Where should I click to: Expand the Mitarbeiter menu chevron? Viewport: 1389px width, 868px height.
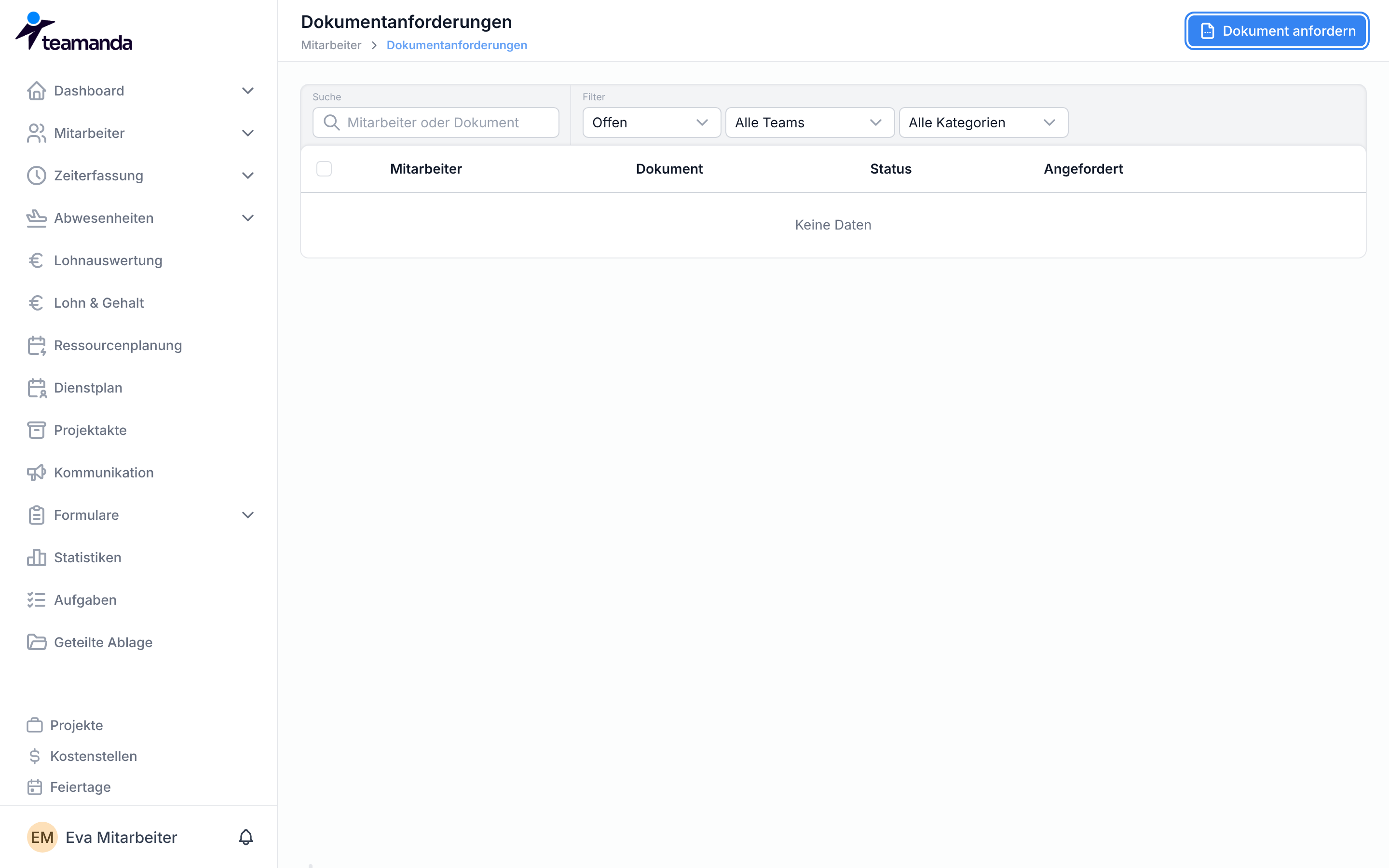(x=248, y=133)
